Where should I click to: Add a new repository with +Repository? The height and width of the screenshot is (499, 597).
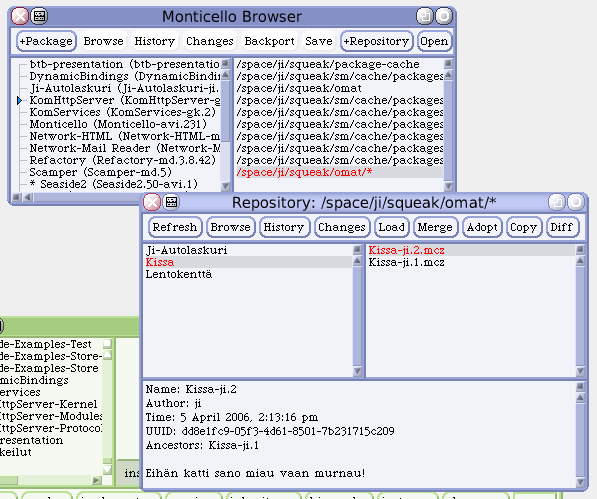click(x=376, y=41)
